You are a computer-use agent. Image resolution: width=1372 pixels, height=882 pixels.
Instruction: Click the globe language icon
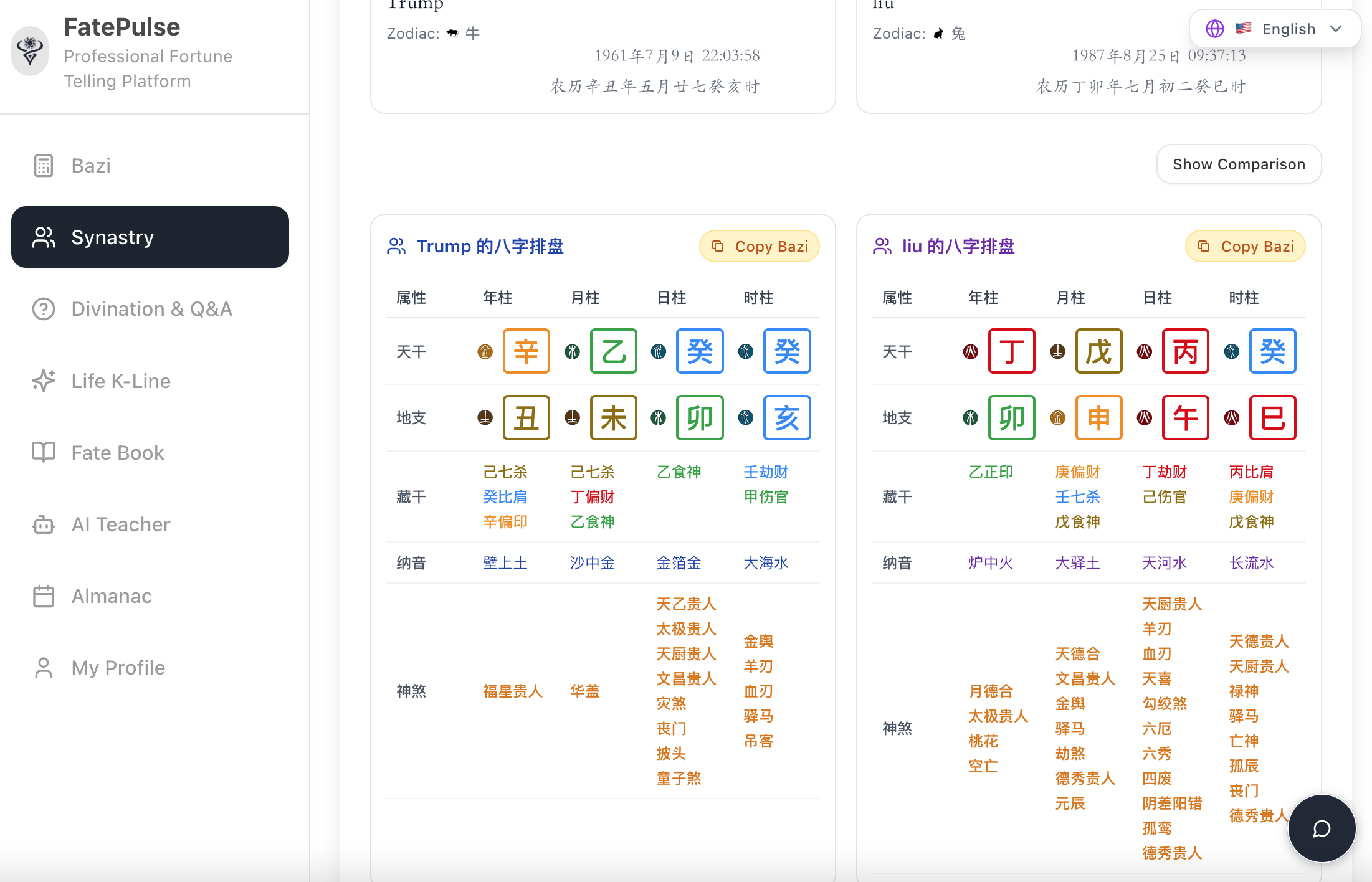click(x=1214, y=29)
